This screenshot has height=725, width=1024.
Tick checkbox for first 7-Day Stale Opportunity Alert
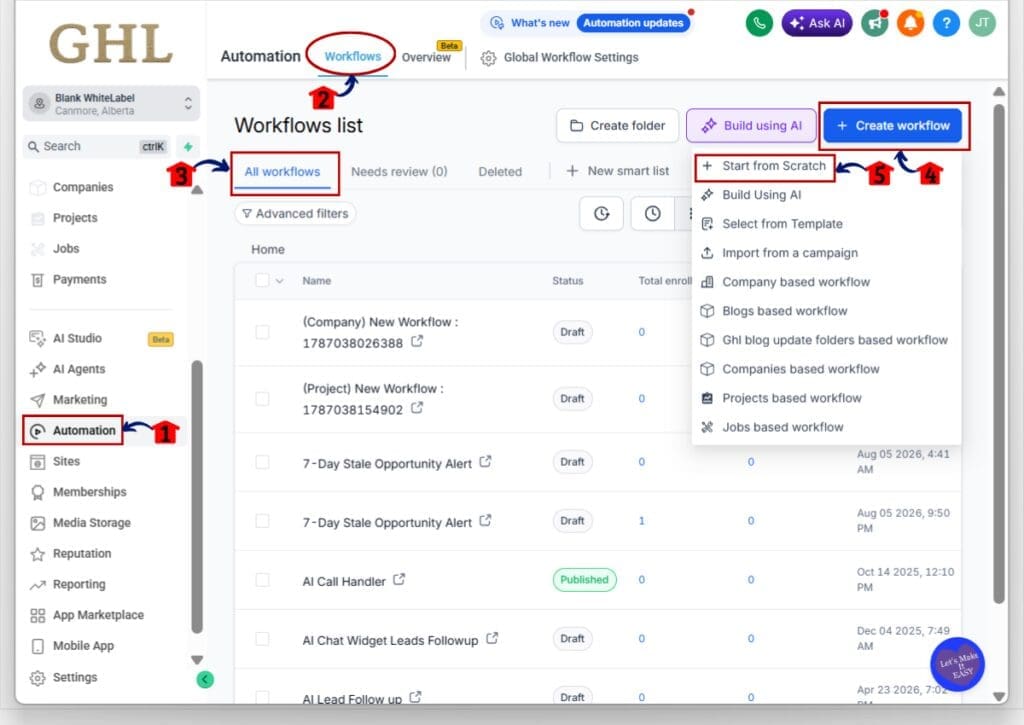(262, 462)
